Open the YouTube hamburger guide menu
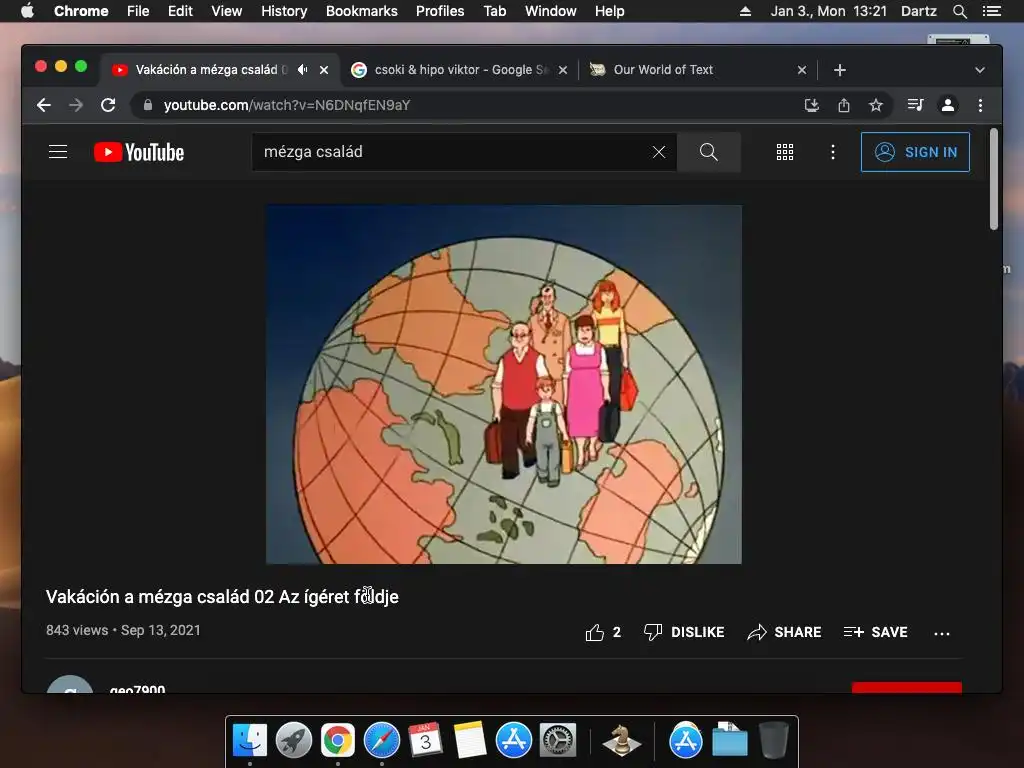Viewport: 1024px width, 768px height. [58, 152]
